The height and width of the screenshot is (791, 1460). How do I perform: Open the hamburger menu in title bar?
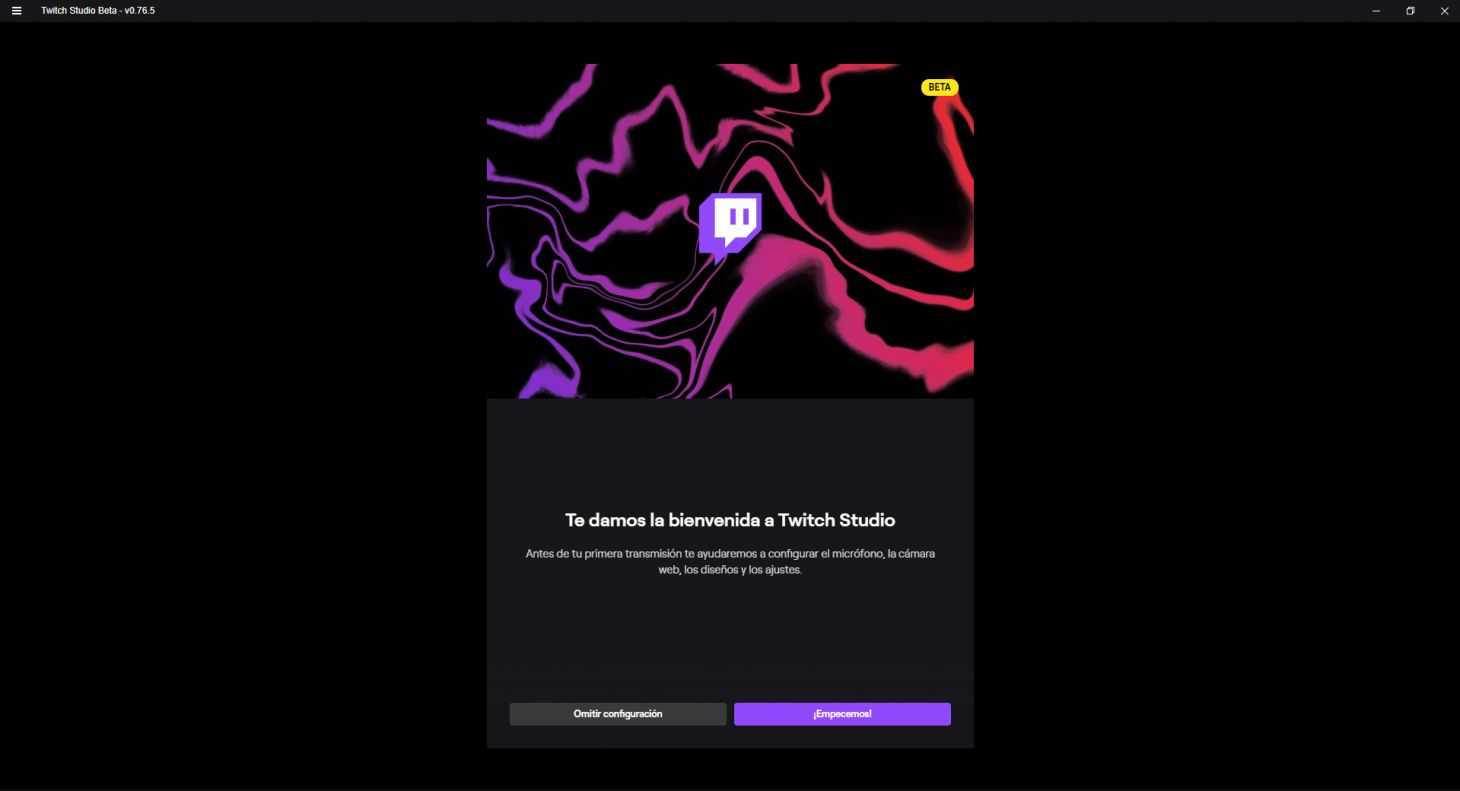(16, 11)
